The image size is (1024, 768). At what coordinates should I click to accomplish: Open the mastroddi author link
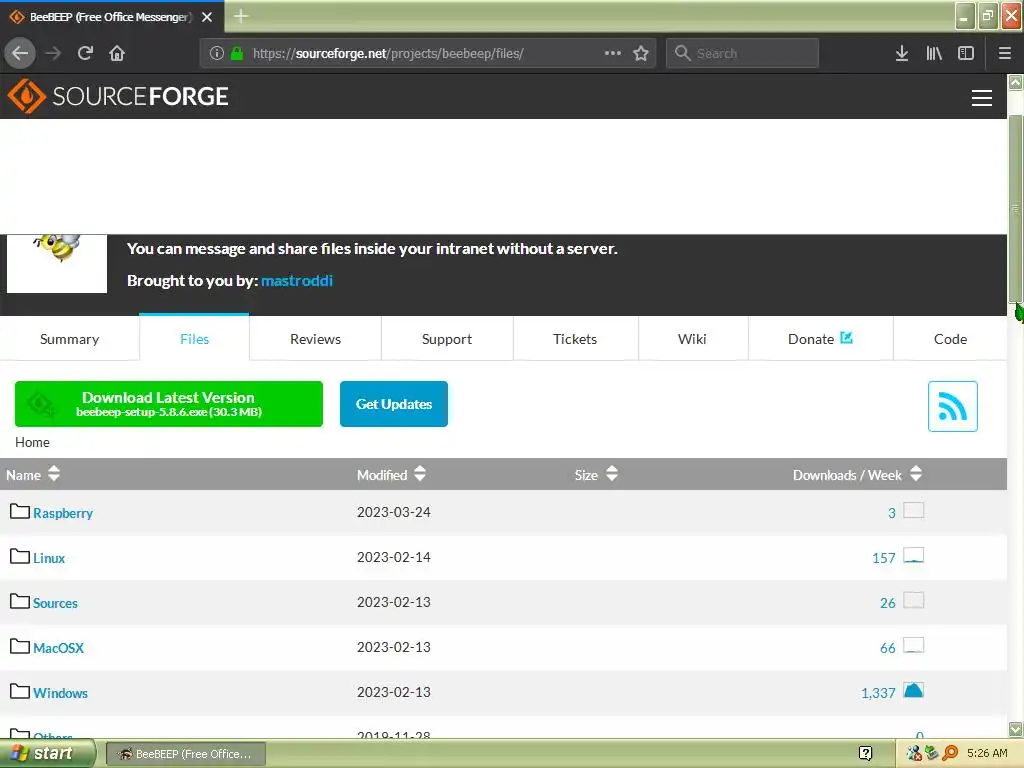pyautogui.click(x=296, y=281)
